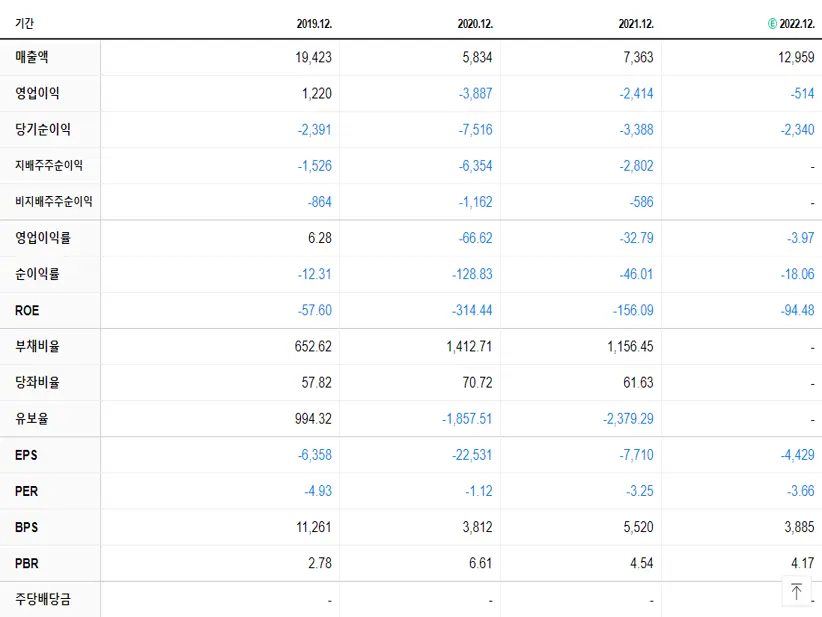Click the -1,526 controlling interest value
822x617 pixels.
pos(315,166)
